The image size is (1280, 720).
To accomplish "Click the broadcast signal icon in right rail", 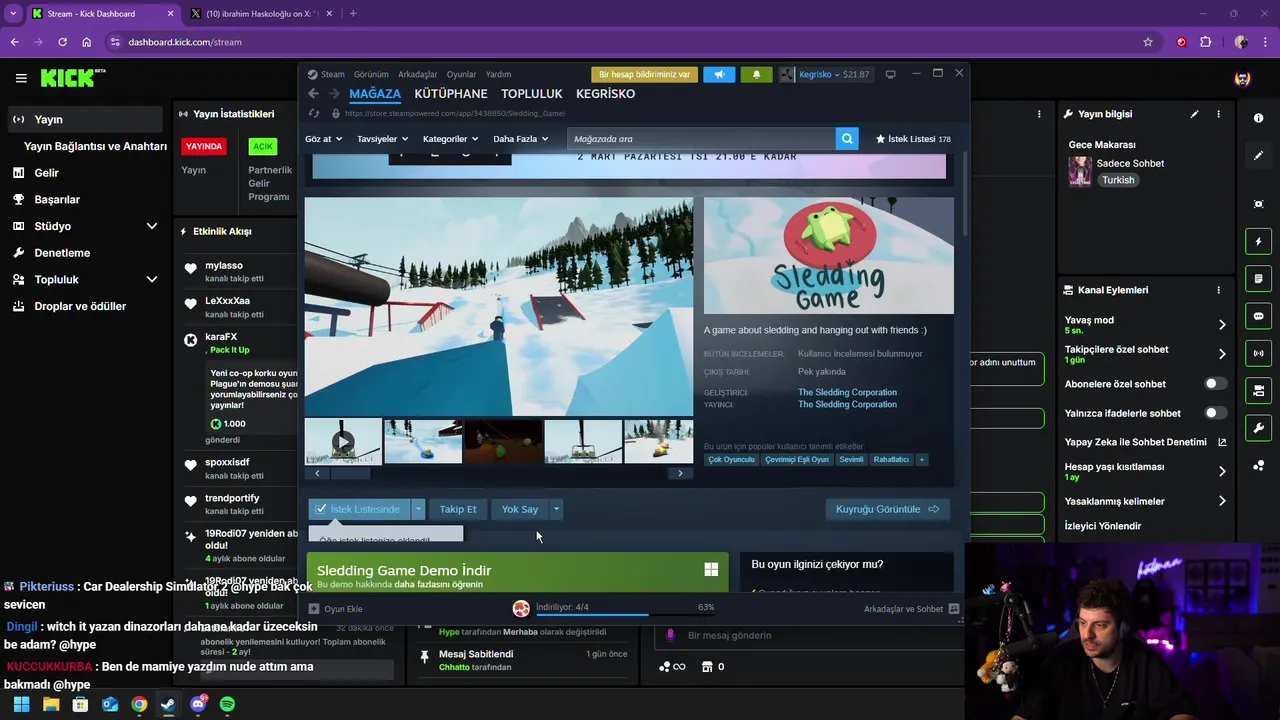I will tap(1258, 353).
